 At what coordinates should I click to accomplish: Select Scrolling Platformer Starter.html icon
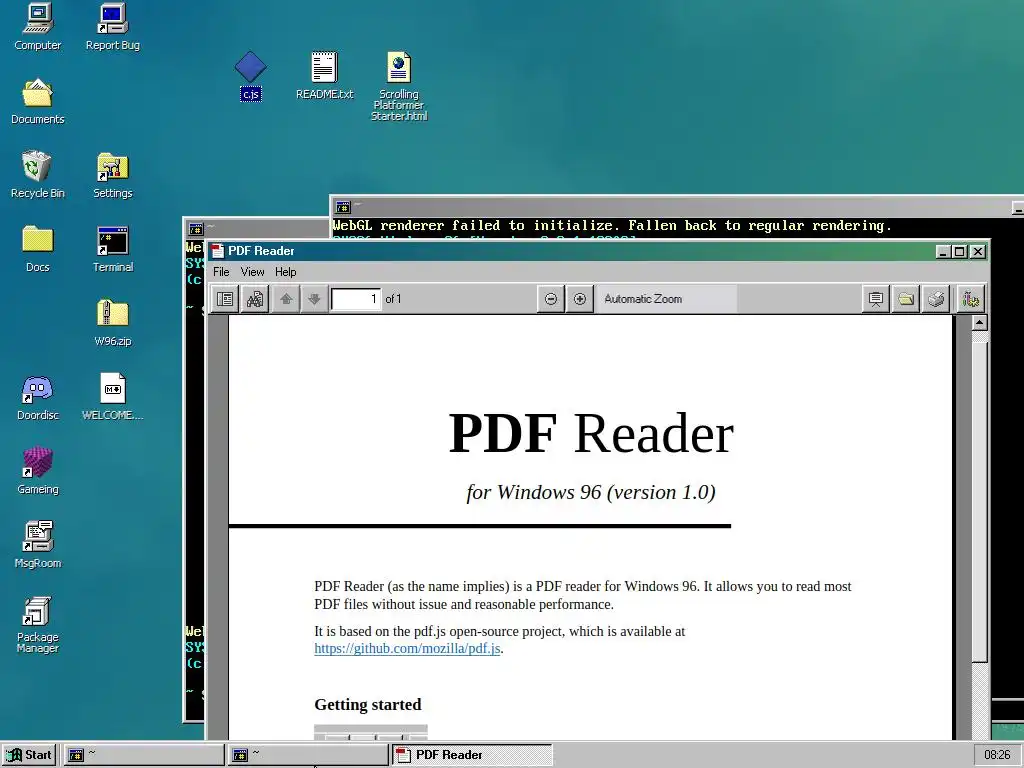[x=398, y=86]
